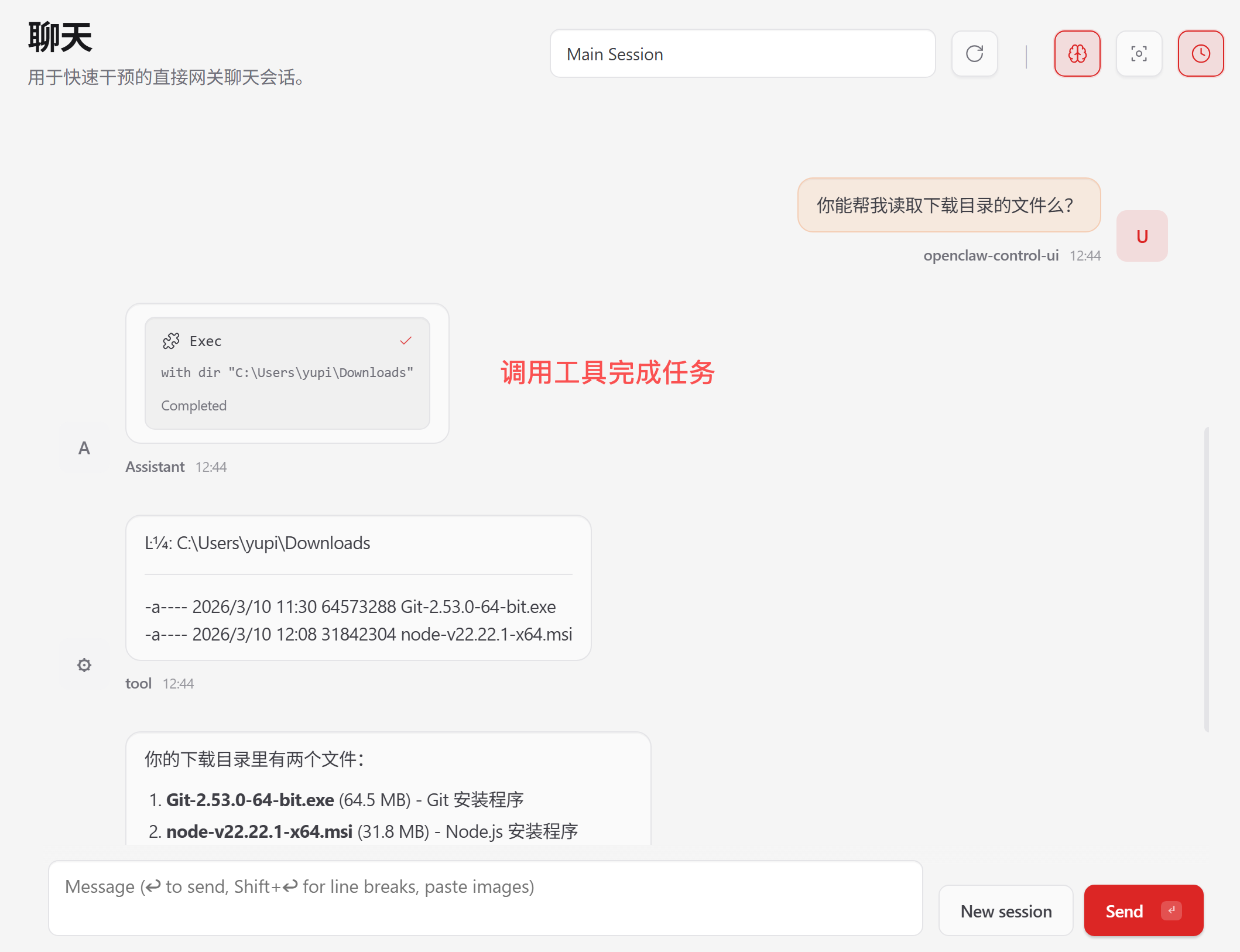This screenshot has width=1240, height=952.
Task: Click the Exec completed checkmark
Action: coord(406,340)
